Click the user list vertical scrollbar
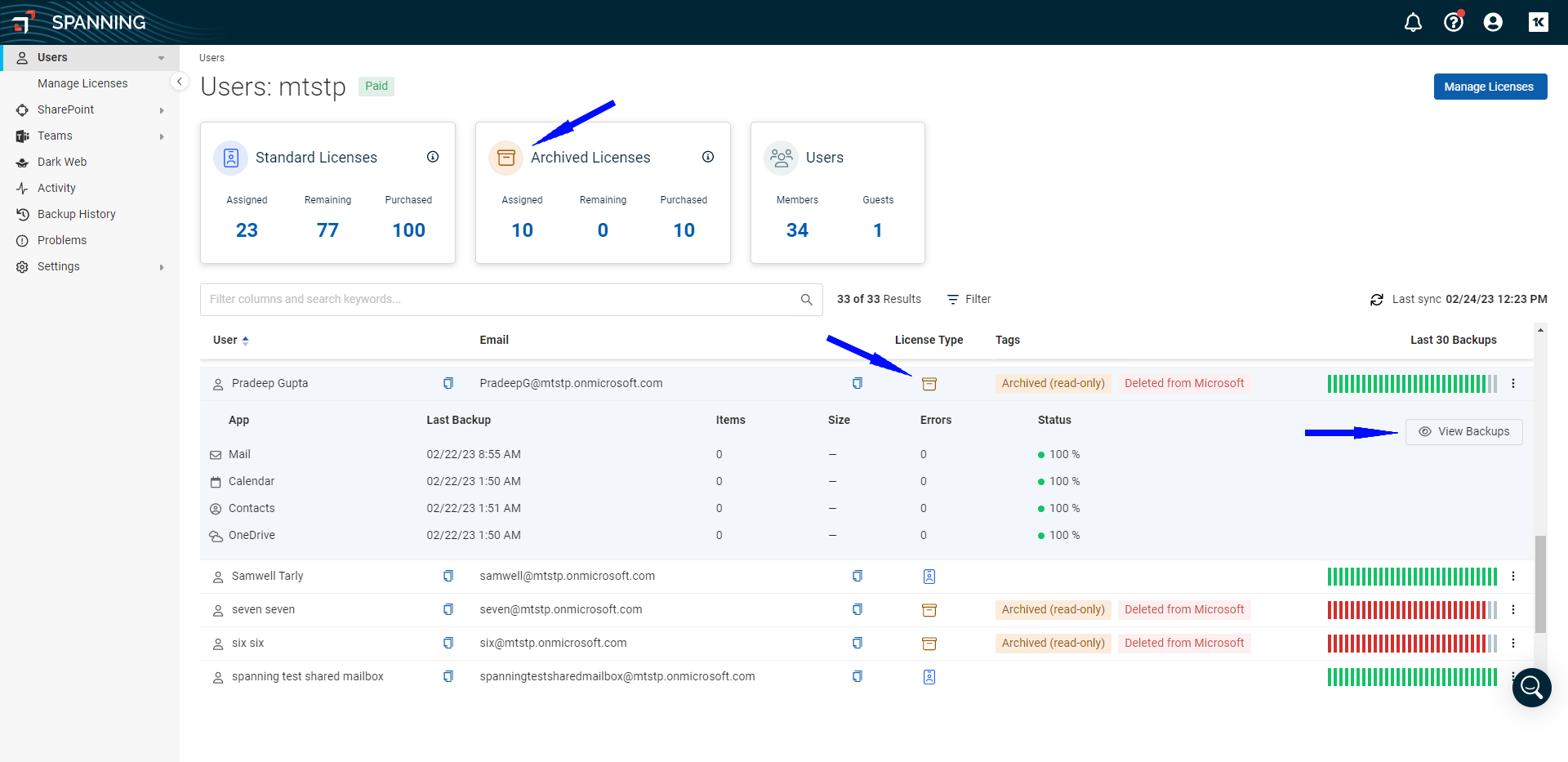This screenshot has height=762, width=1568. pos(1540,584)
